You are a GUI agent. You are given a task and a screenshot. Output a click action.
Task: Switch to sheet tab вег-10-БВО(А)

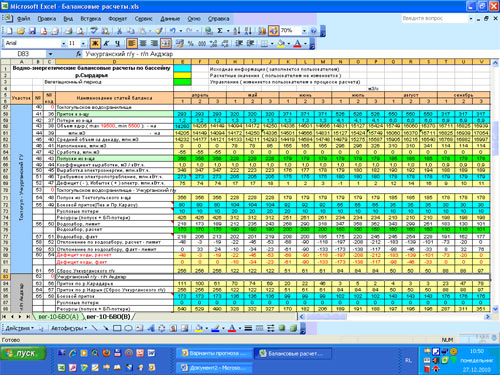[59, 316]
